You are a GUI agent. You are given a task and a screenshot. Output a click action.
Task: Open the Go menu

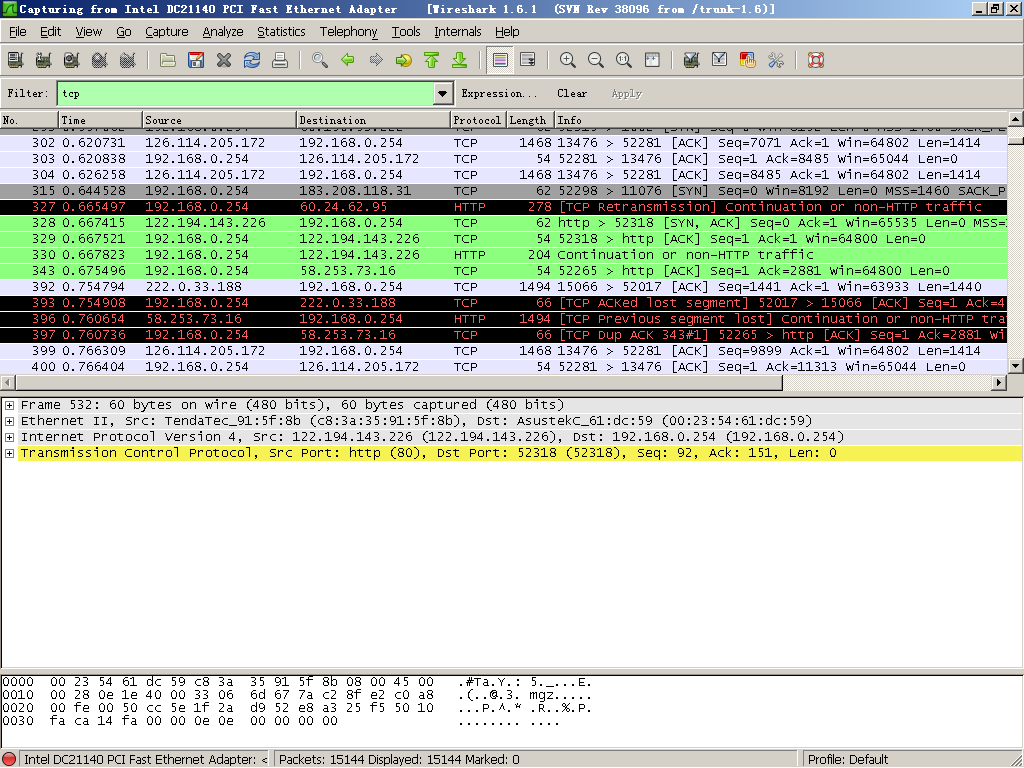coord(123,31)
